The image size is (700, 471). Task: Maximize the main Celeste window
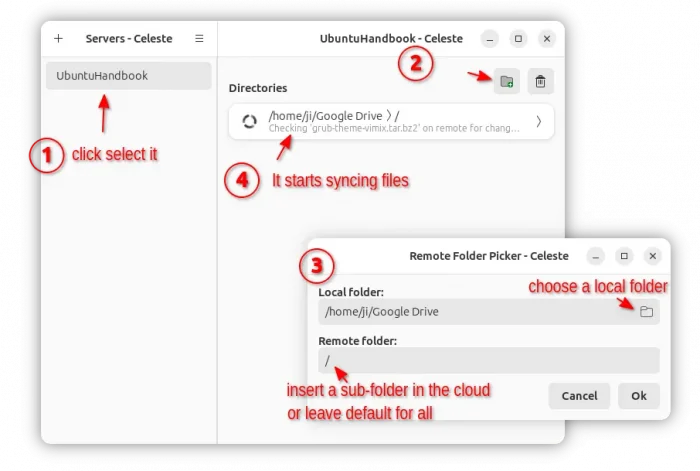[x=518, y=39]
